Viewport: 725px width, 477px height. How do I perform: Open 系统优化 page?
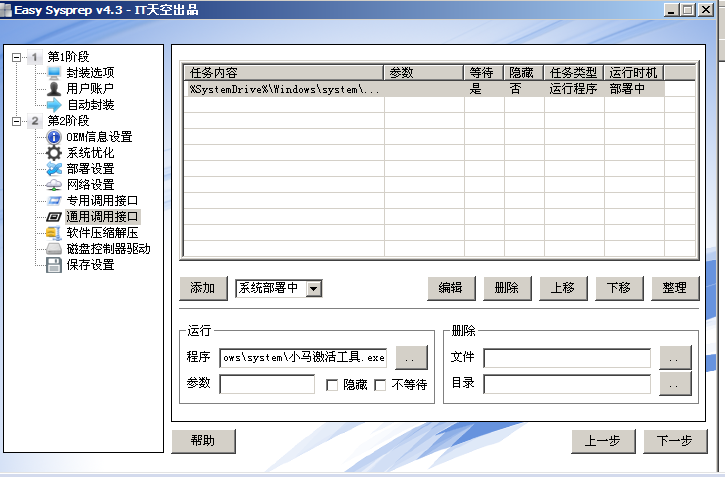pos(90,153)
